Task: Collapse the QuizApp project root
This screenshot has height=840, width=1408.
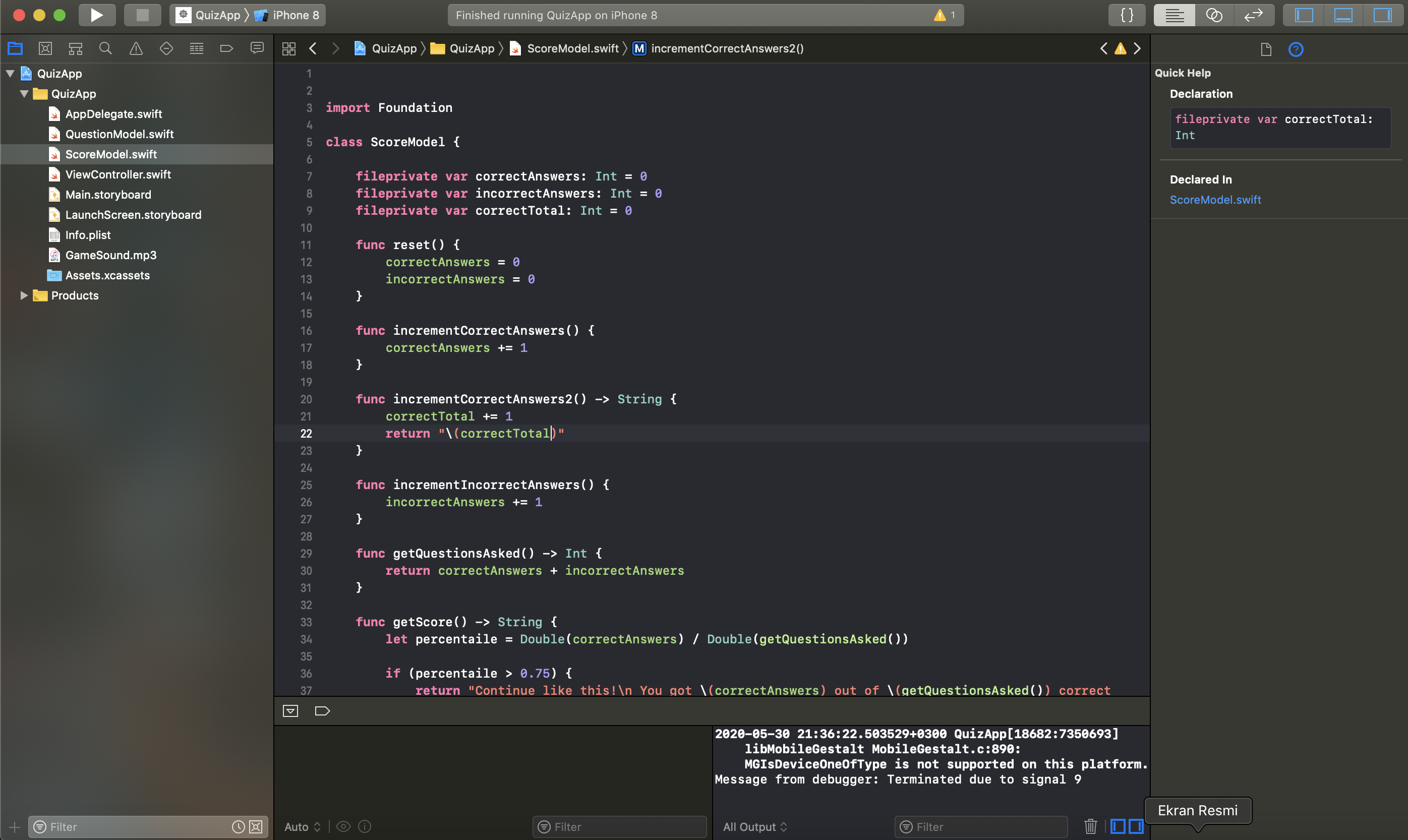Action: pyautogui.click(x=10, y=74)
